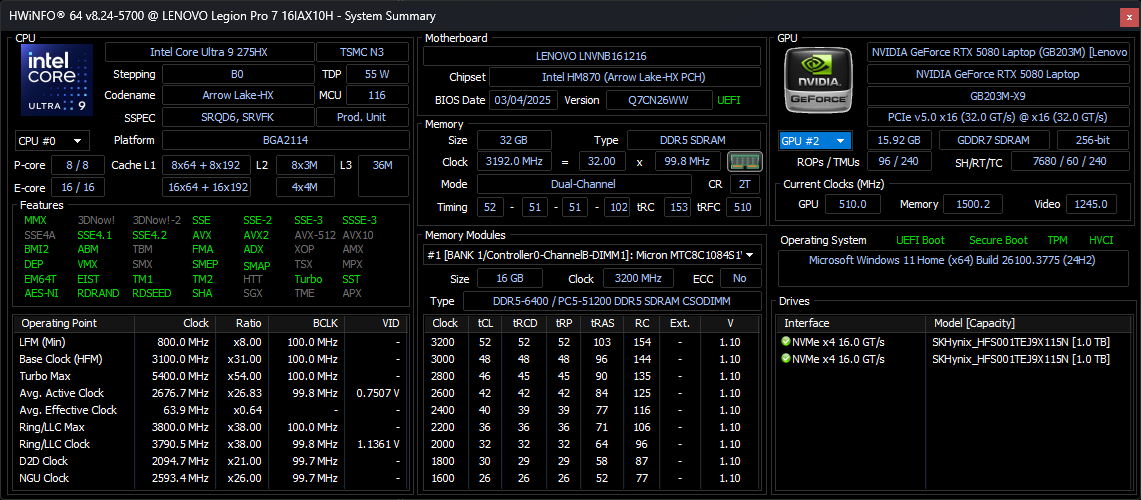
Task: Click the Intel Core Ultra 9 logo
Action: pos(58,80)
